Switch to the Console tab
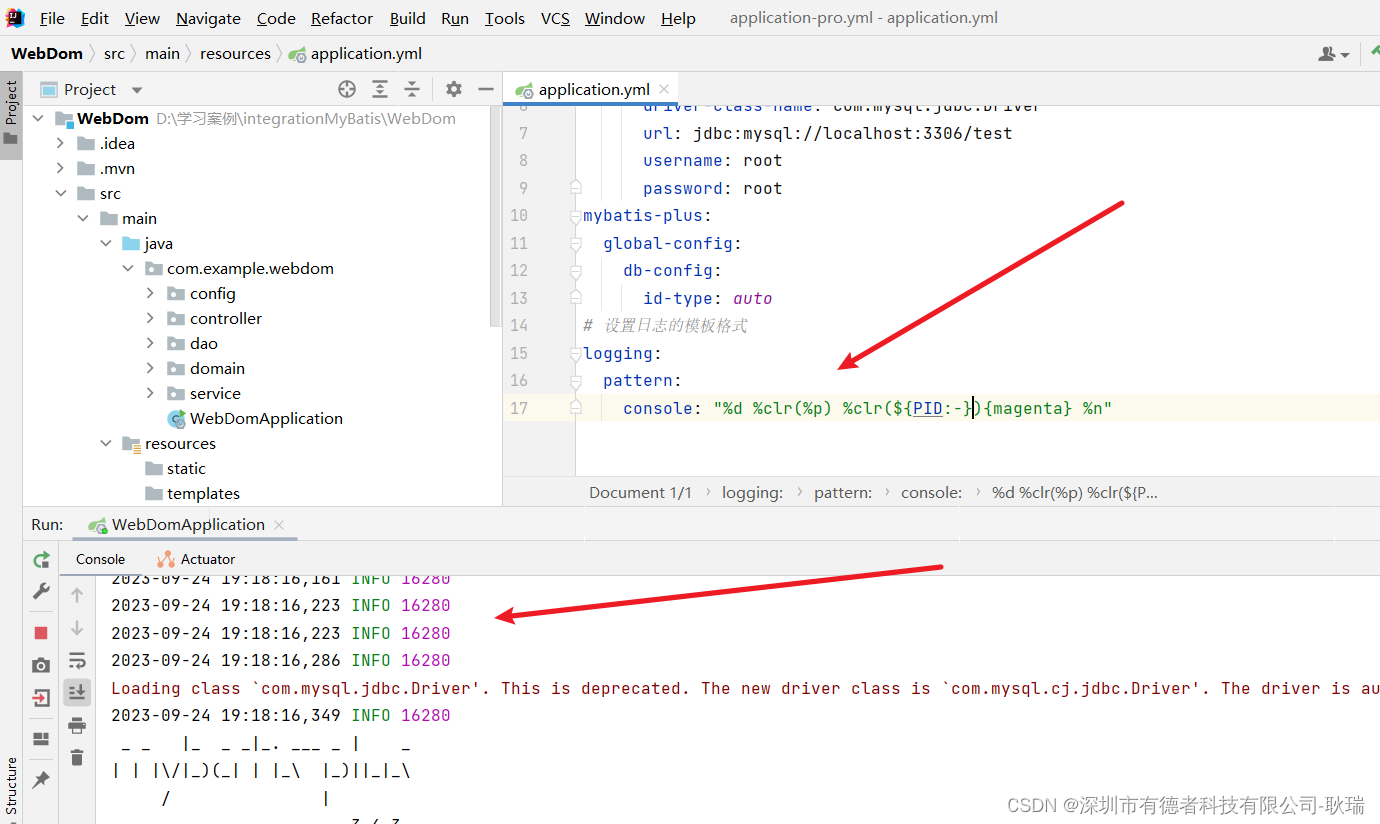The height and width of the screenshot is (824, 1380). [100, 559]
